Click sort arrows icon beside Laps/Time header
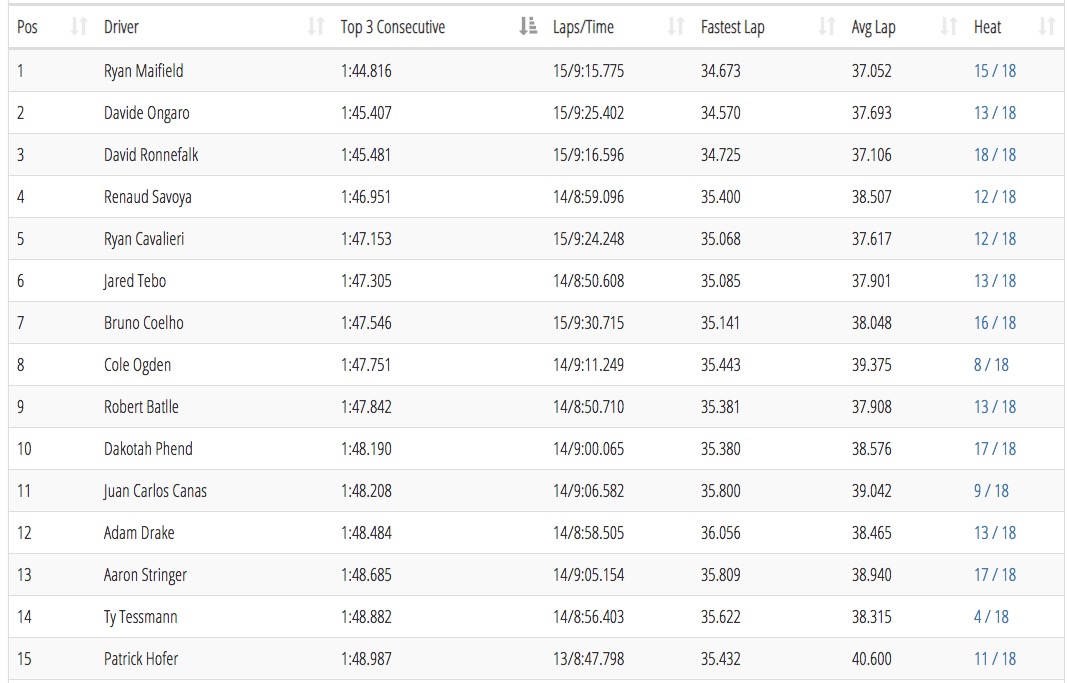 (676, 27)
